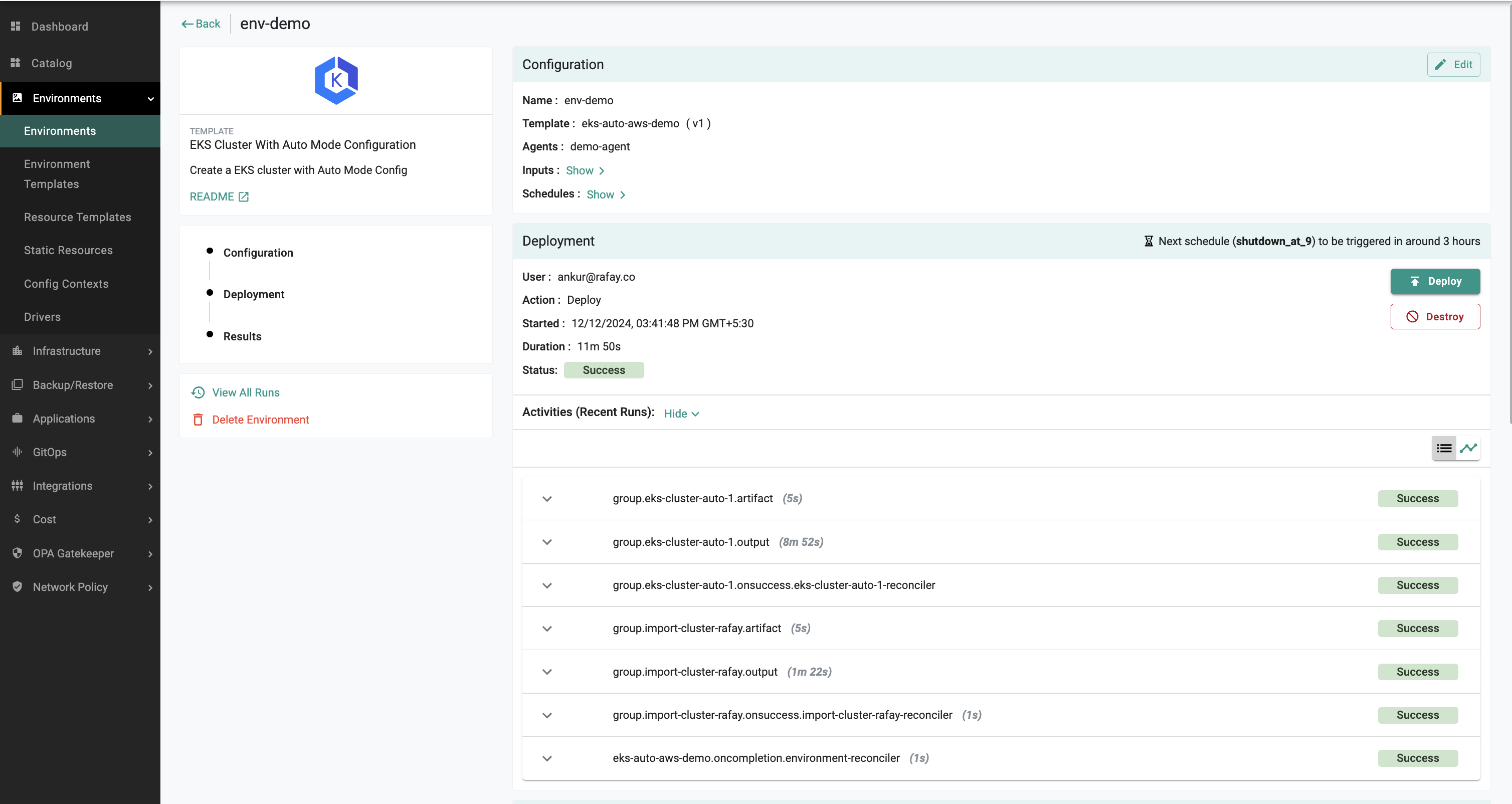This screenshot has width=1512, height=804.
Task: Show the Schedules details
Action: coord(606,195)
